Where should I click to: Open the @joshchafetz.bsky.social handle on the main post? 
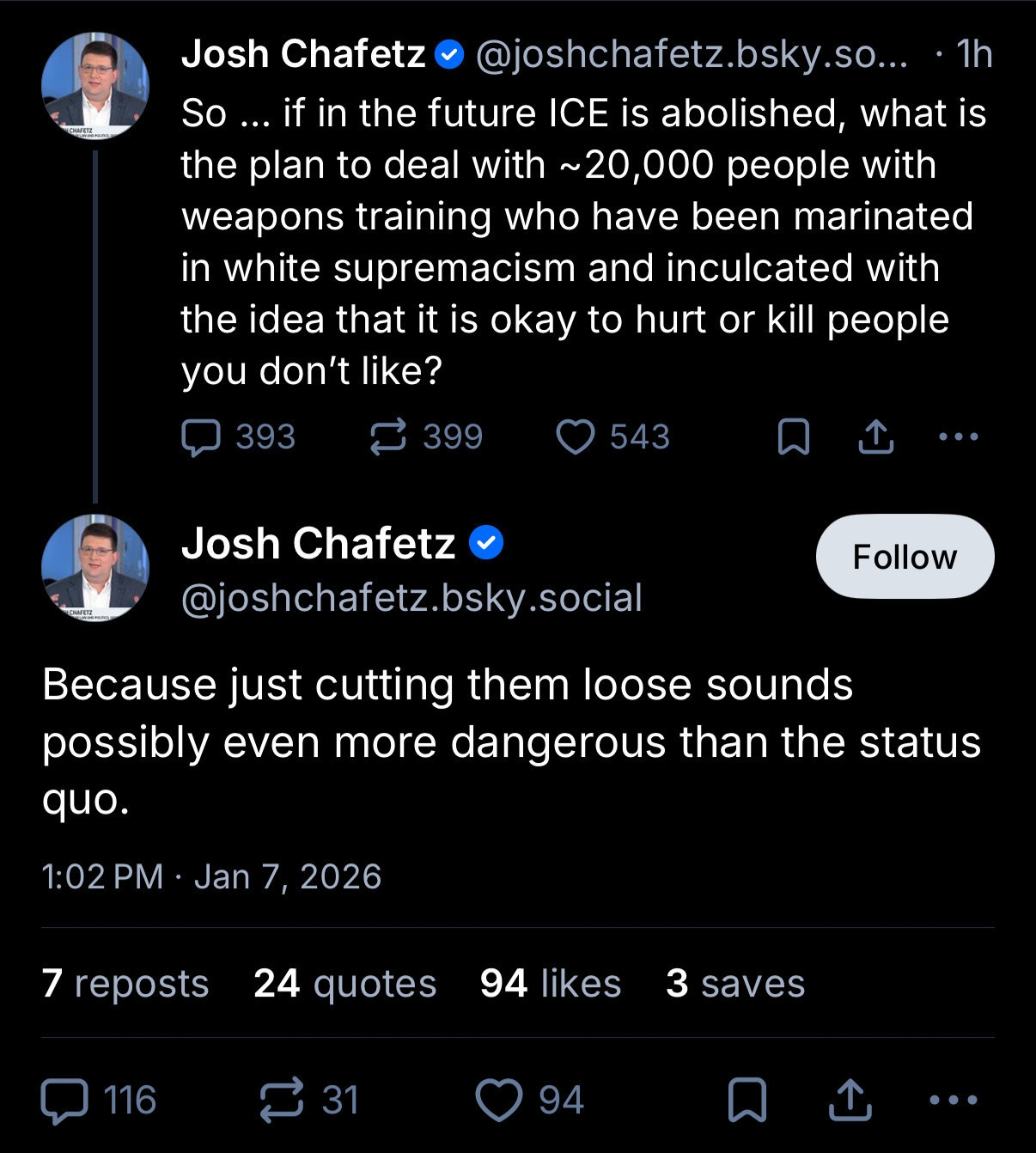[411, 598]
